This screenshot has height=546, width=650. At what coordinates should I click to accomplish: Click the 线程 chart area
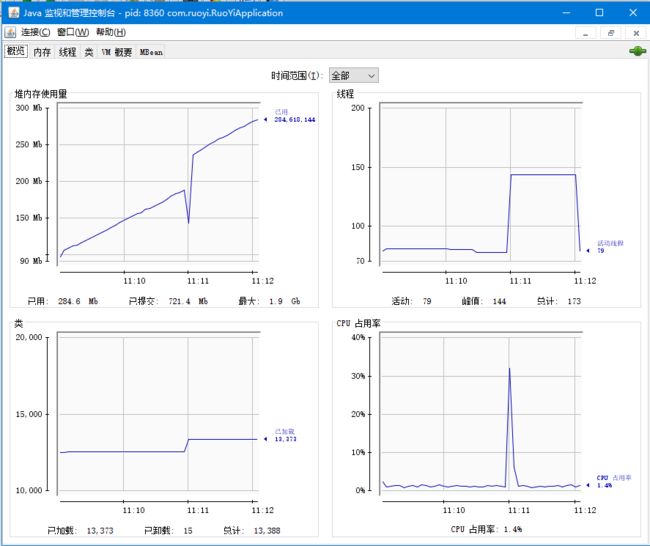(481, 182)
